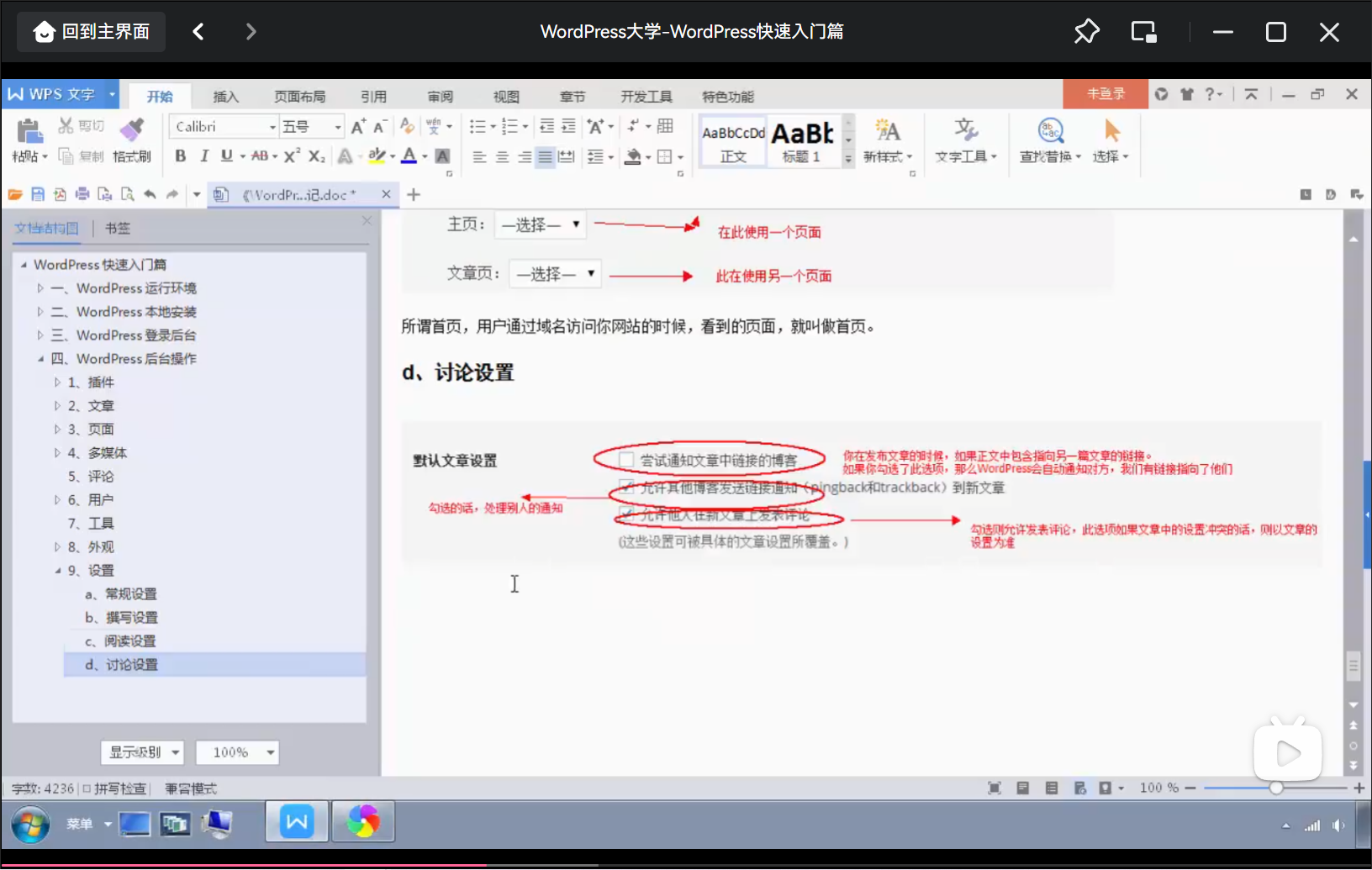Open the 引用 ribbon tab

coord(373,97)
